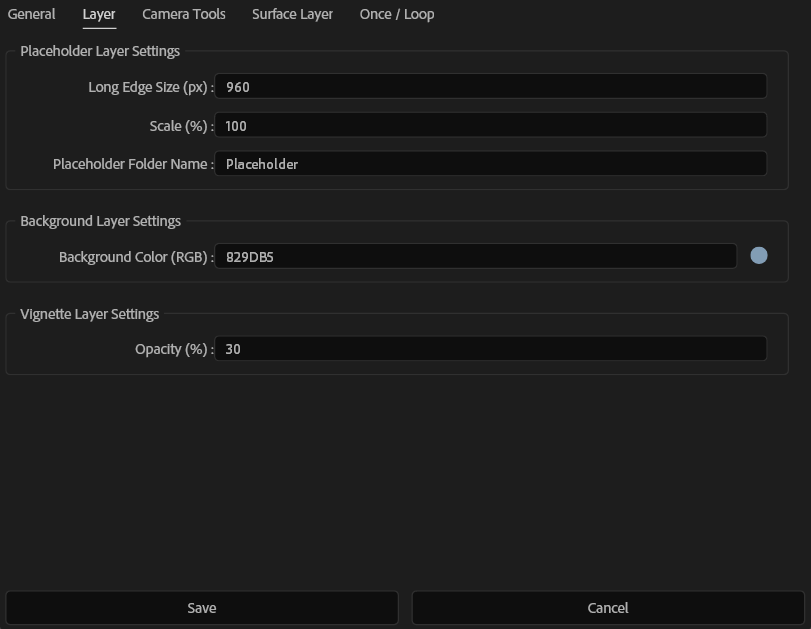Select the Layer tab
Image resolution: width=811 pixels, height=629 pixels.
98,14
